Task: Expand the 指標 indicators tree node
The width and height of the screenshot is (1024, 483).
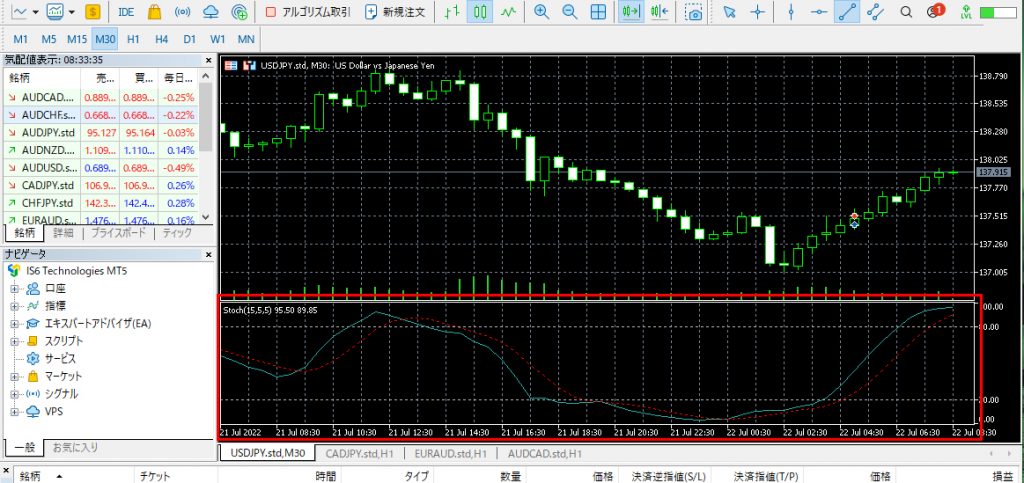Action: click(14, 305)
